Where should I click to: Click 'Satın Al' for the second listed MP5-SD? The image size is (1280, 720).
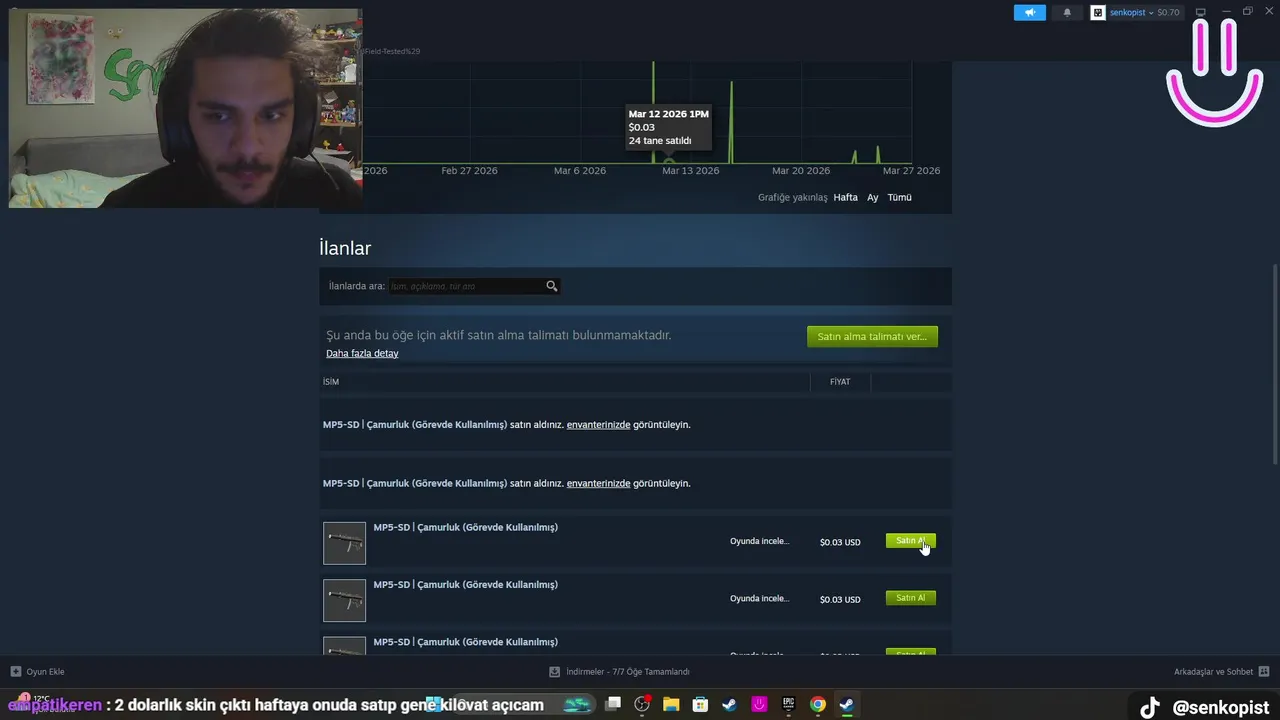pos(910,598)
